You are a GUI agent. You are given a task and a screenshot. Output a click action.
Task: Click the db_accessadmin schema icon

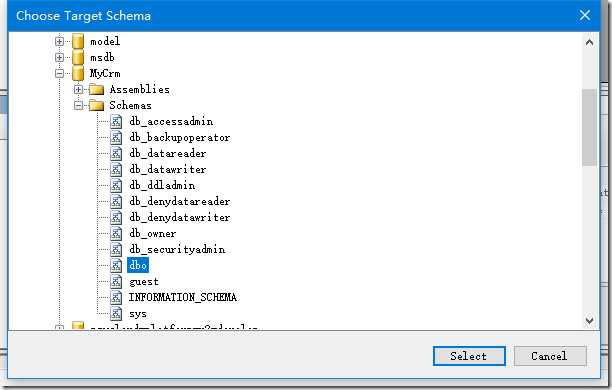116,121
